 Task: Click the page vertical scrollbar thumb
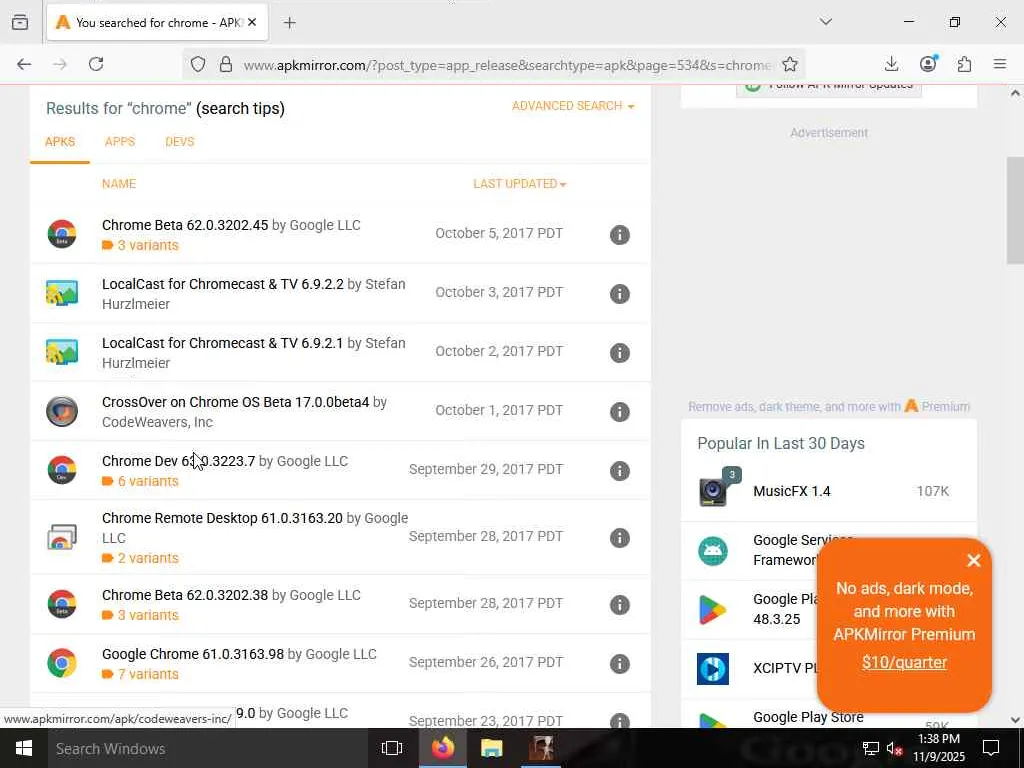click(1016, 210)
